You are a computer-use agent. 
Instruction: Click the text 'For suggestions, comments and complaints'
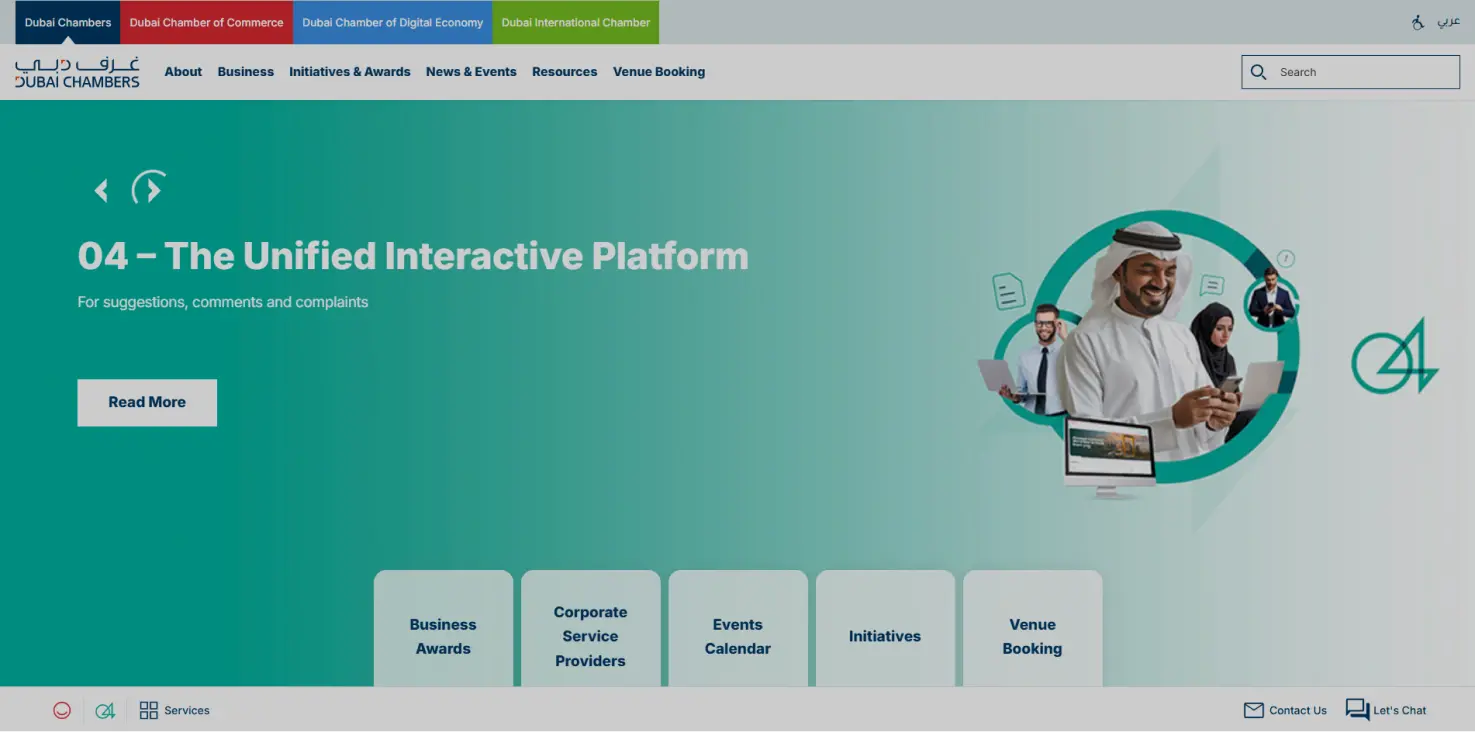coord(223,302)
